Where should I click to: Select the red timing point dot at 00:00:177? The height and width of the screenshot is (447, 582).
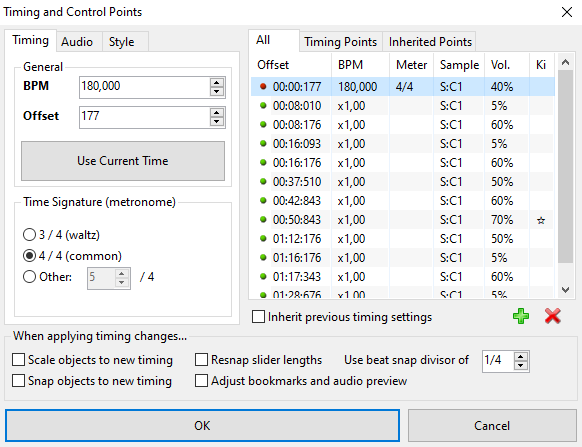coord(263,87)
